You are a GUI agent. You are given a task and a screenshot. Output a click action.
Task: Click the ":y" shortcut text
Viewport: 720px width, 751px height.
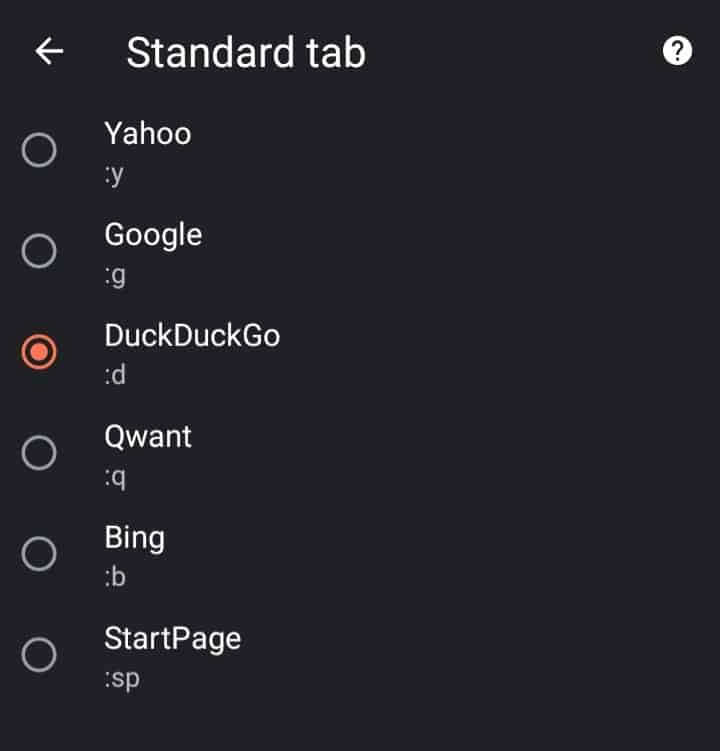click(x=114, y=174)
